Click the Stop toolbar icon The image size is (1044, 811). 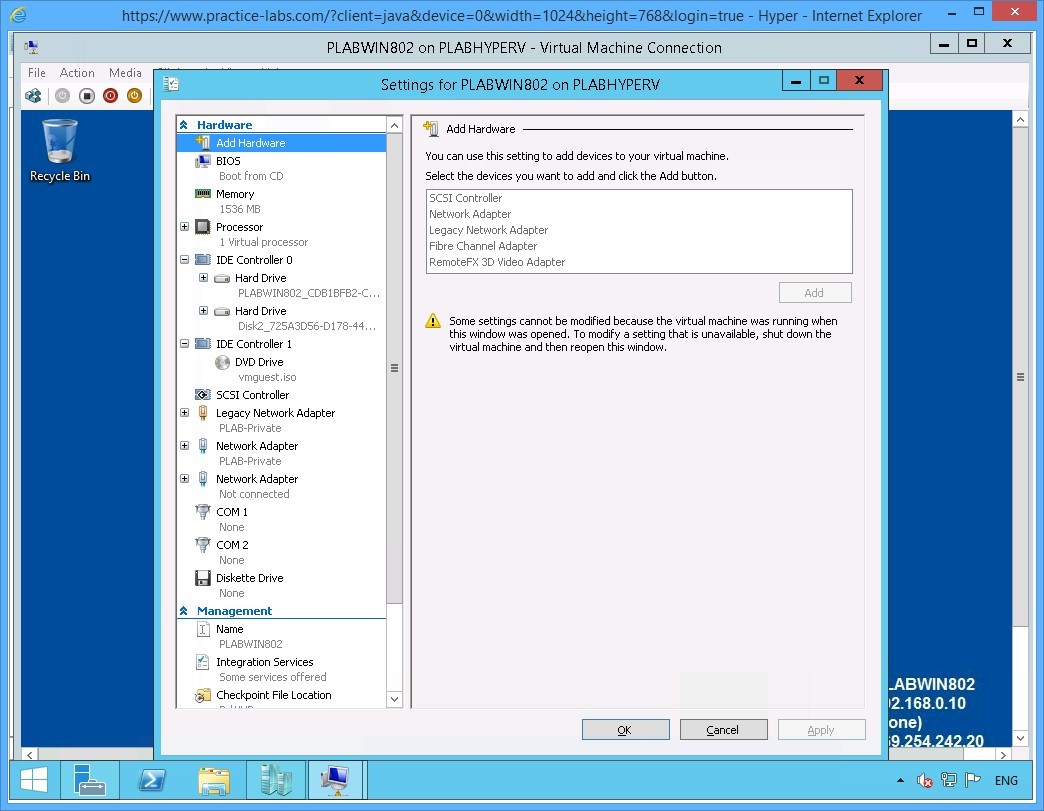(x=85, y=95)
